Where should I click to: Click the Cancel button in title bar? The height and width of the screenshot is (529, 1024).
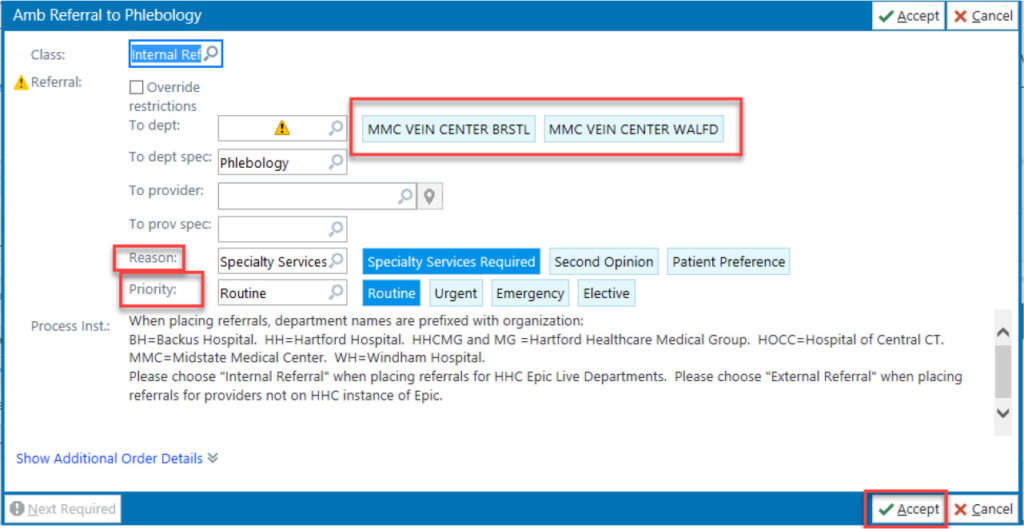(984, 16)
